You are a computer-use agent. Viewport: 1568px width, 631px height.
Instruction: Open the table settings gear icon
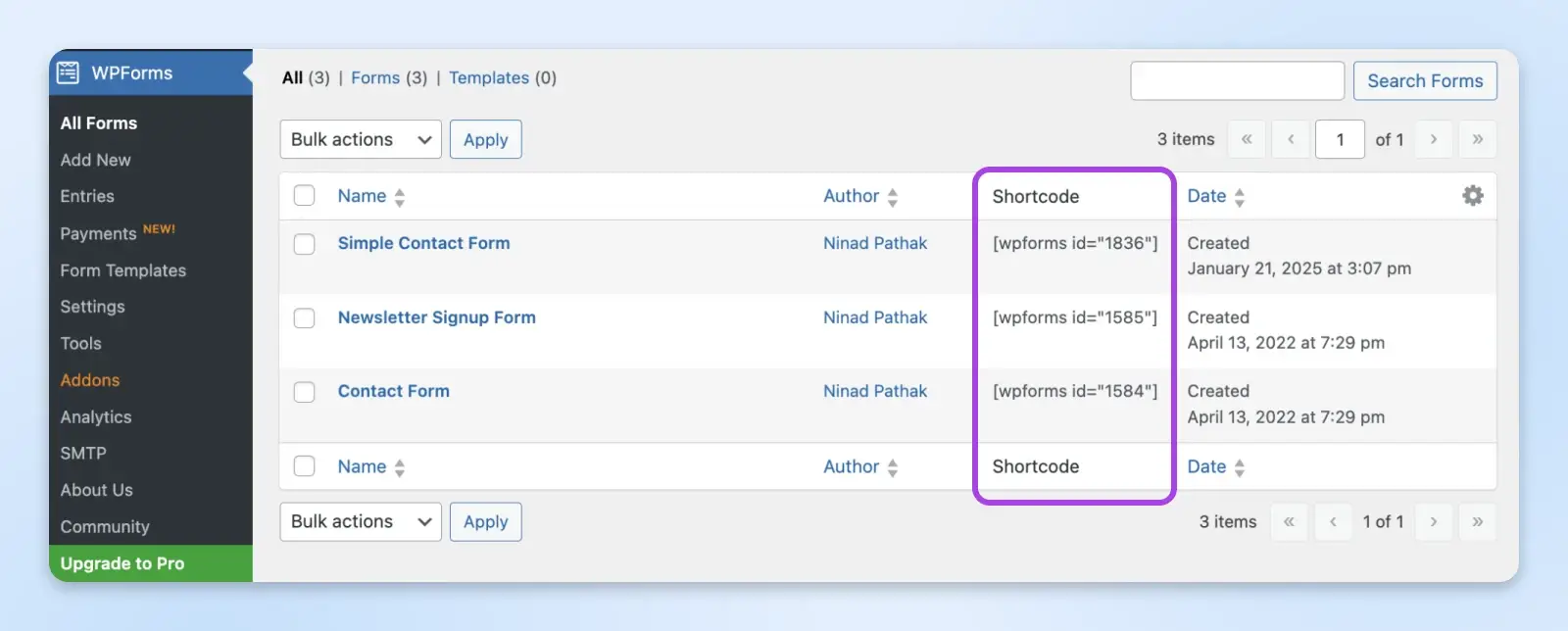click(1472, 196)
